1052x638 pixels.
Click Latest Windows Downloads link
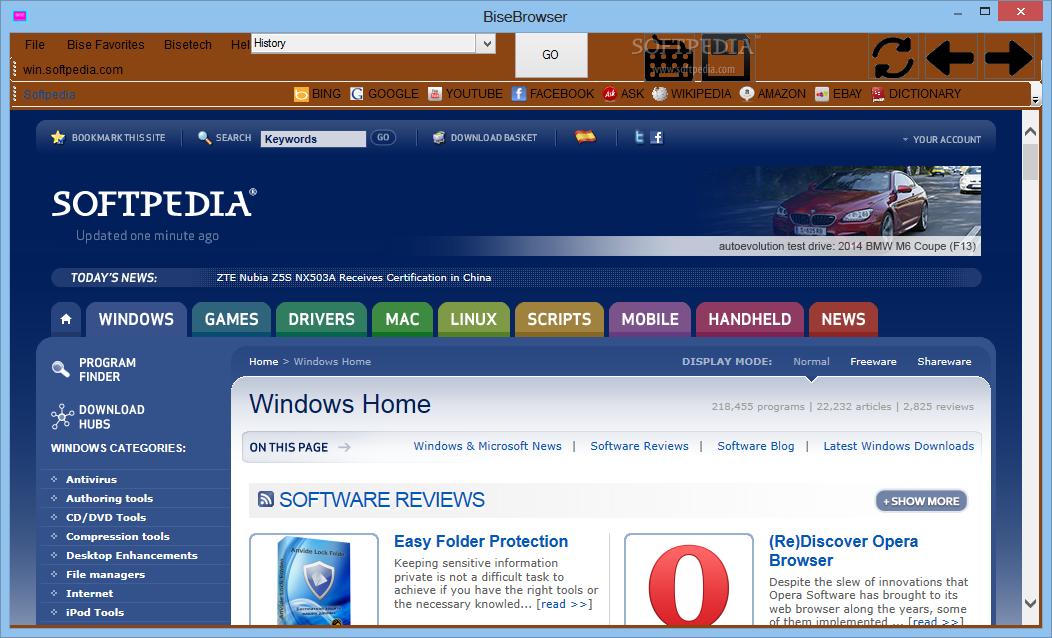(x=898, y=446)
